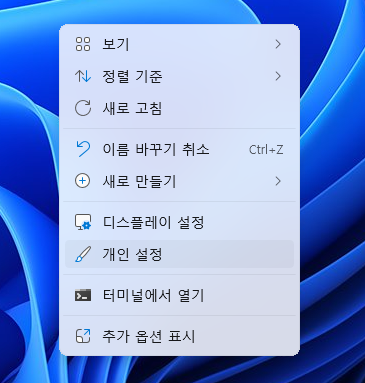The image size is (365, 383).
Task: Click the monitor-gear icon for 디스플레이 설정
Action: [83, 222]
